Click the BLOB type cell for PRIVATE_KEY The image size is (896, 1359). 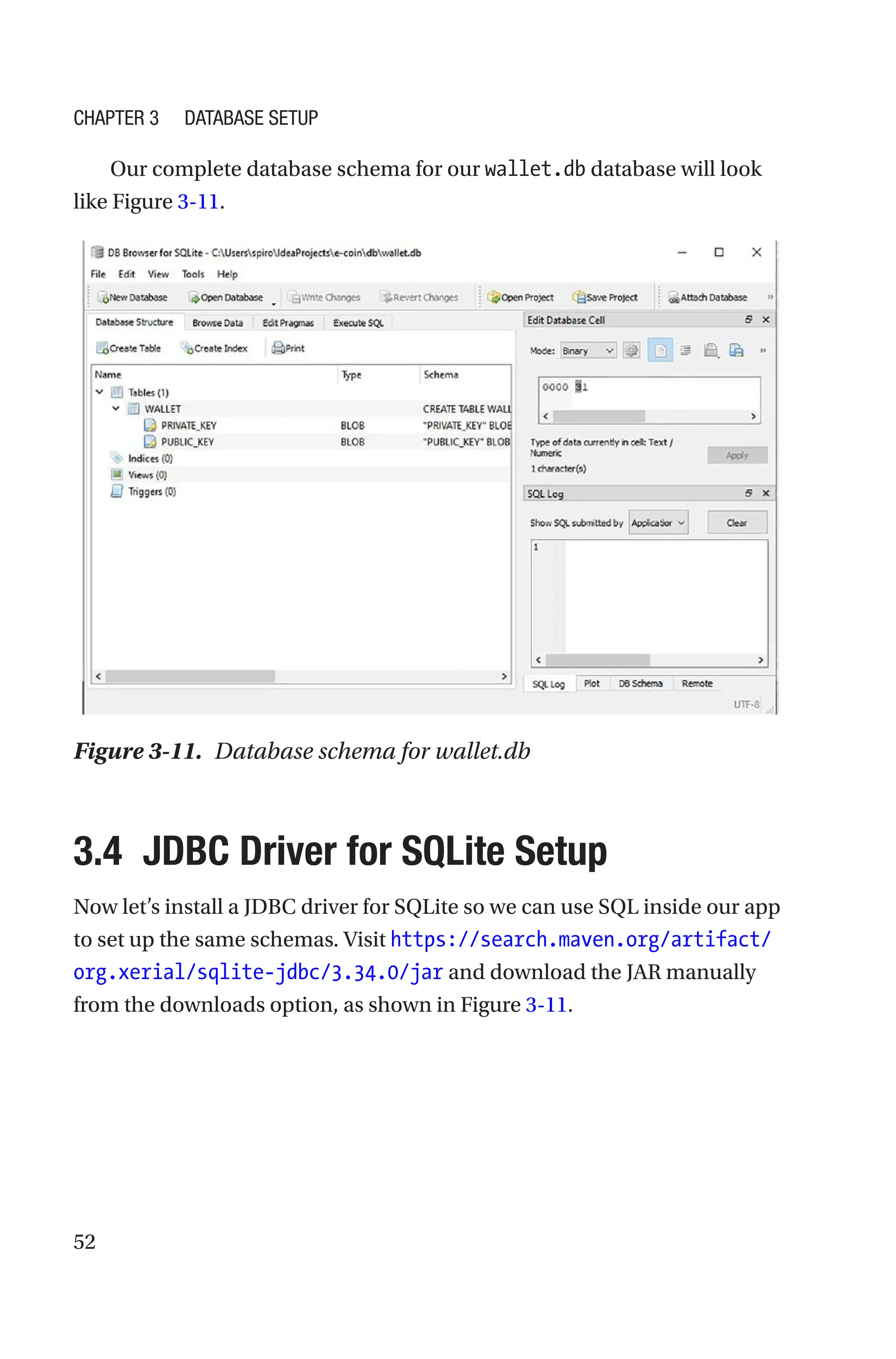click(353, 425)
